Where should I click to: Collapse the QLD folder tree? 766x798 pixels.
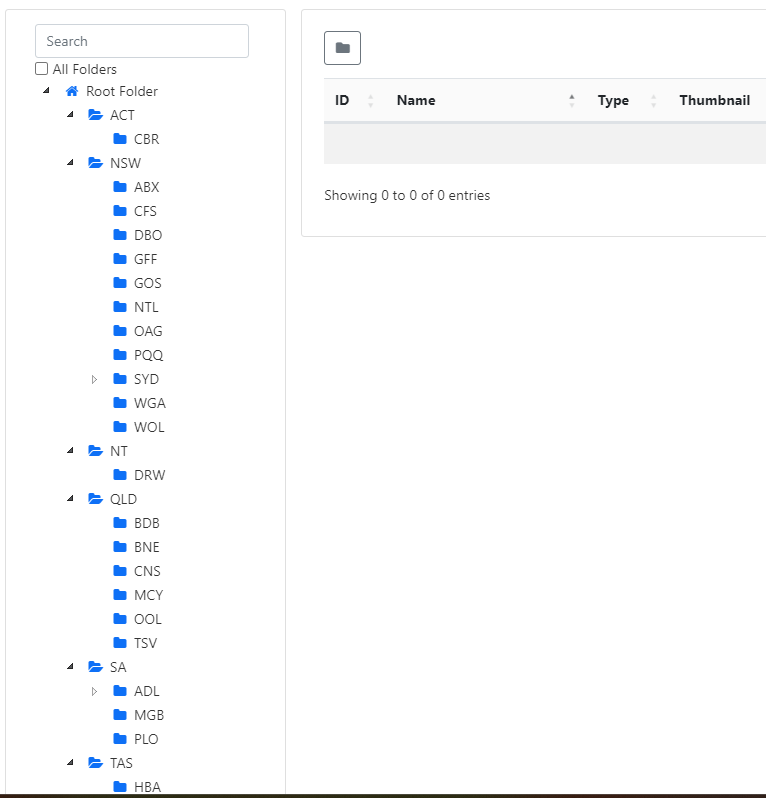[x=70, y=498]
